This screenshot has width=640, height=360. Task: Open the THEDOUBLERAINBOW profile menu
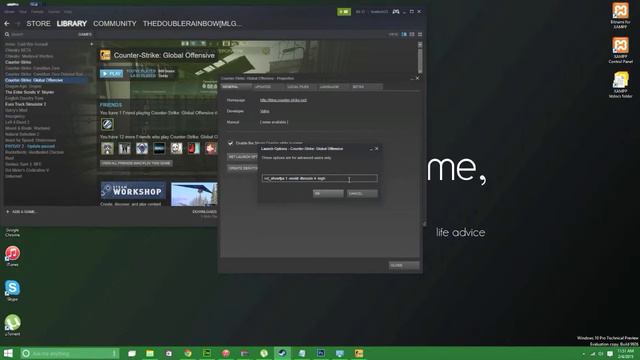(x=192, y=24)
